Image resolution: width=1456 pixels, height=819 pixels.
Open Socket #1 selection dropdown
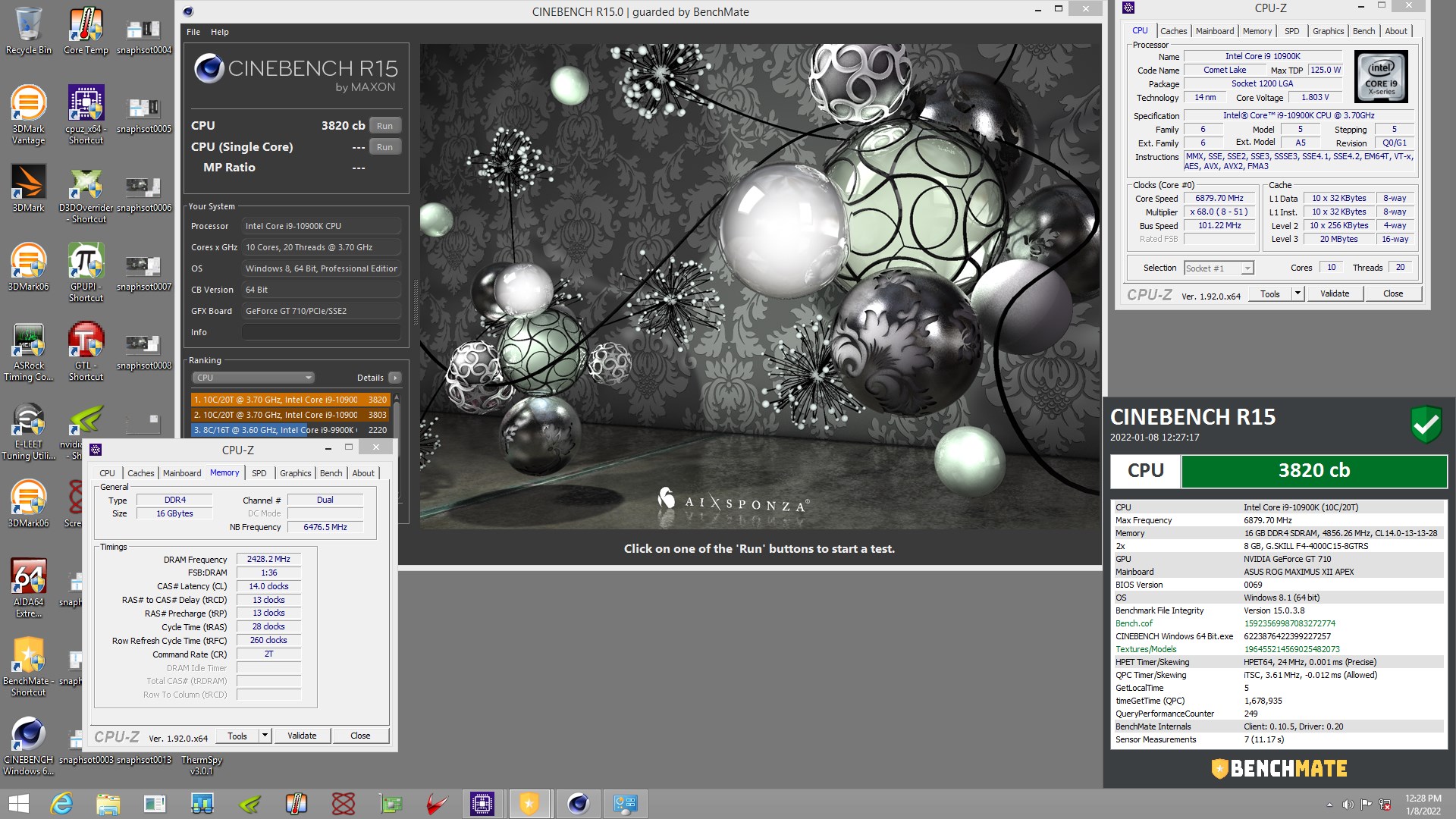1219,268
